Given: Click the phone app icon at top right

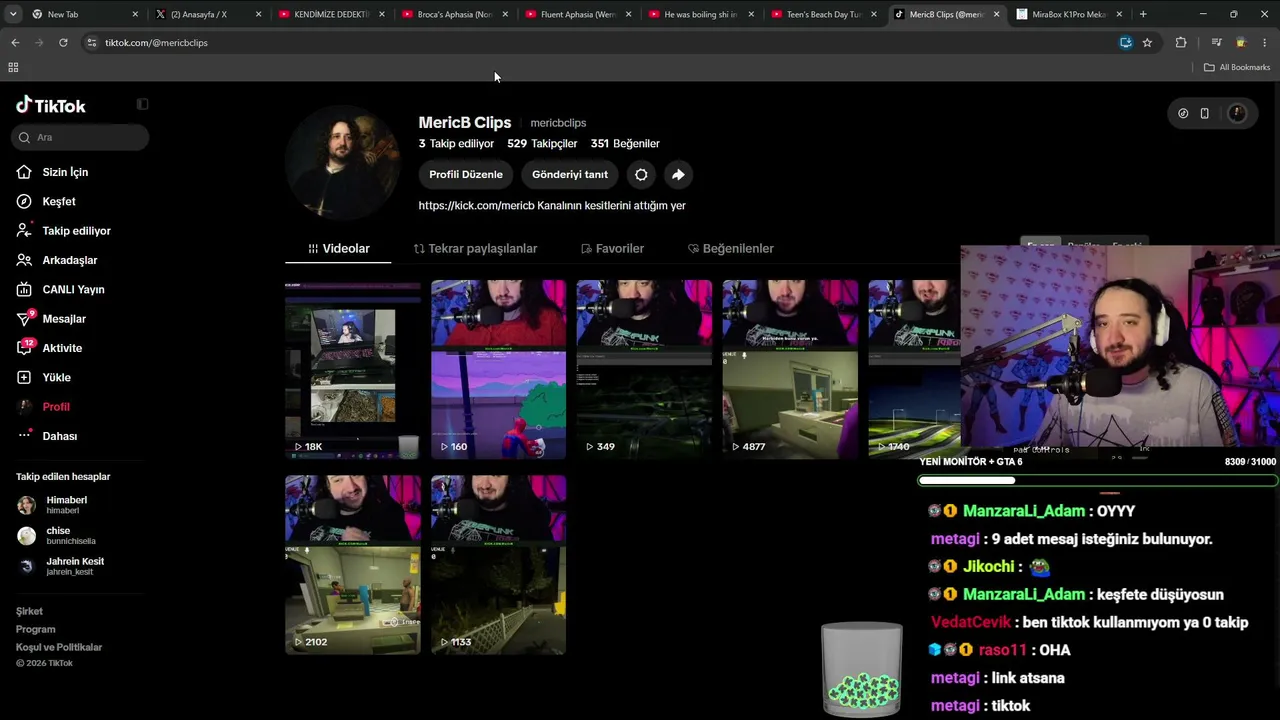Looking at the screenshot, I should click(1204, 113).
